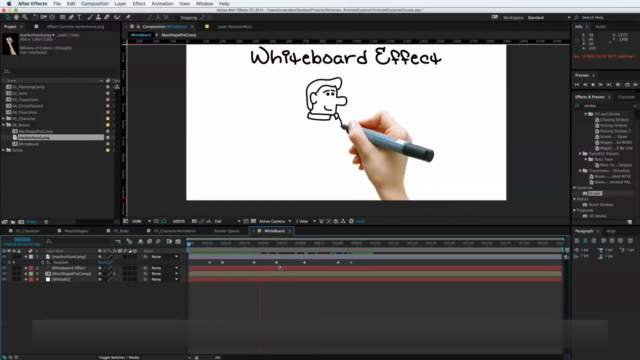Open the Effect menu
The width and height of the screenshot is (640, 360).
[x=139, y=4]
